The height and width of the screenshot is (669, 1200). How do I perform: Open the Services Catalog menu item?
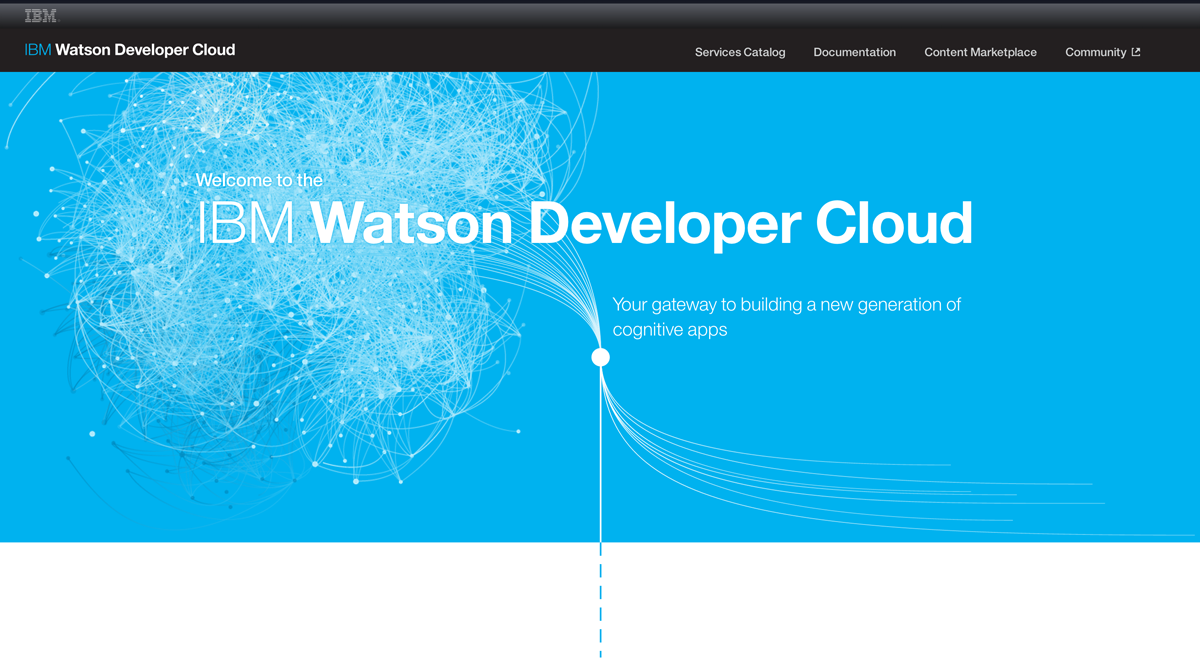point(740,52)
